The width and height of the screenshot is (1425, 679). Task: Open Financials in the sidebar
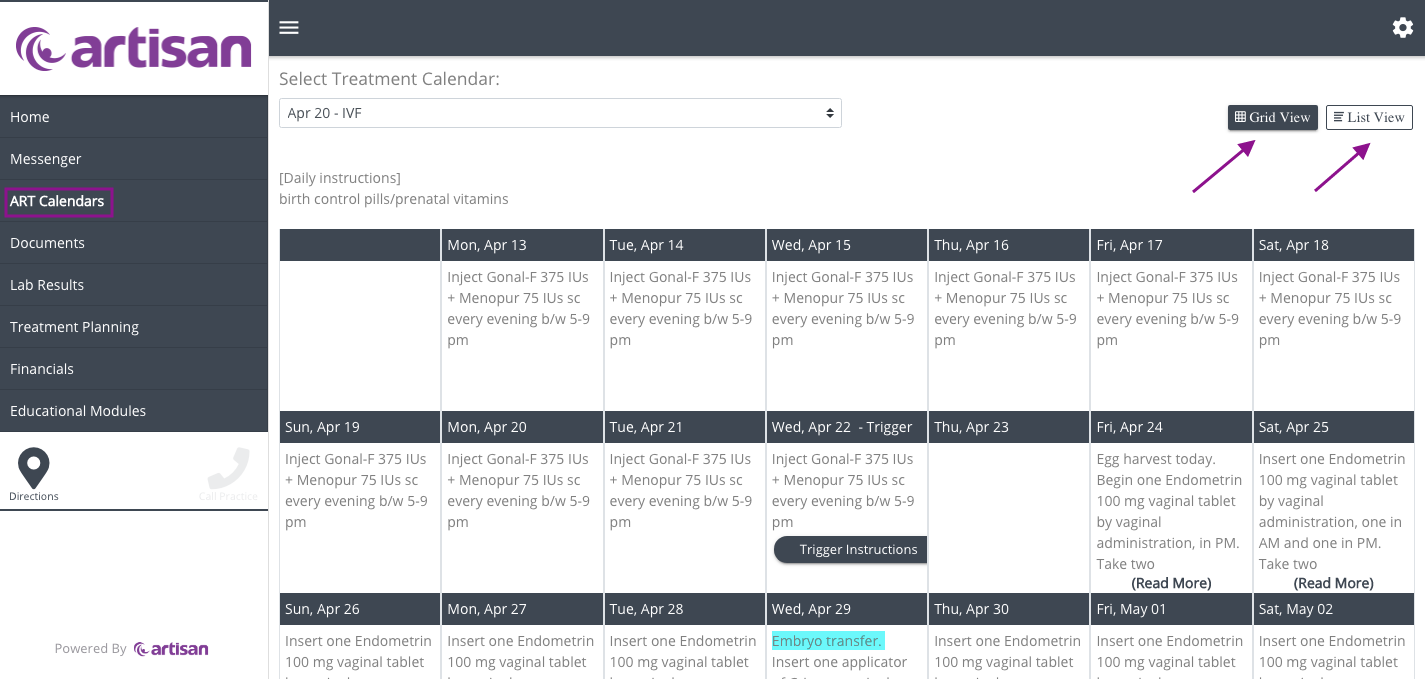tap(42, 369)
